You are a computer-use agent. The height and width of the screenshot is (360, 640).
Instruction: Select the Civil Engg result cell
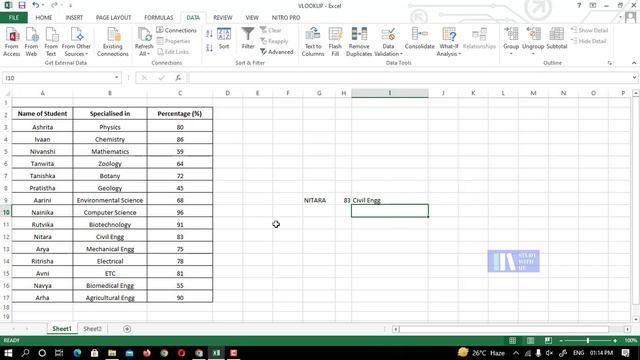click(x=390, y=200)
